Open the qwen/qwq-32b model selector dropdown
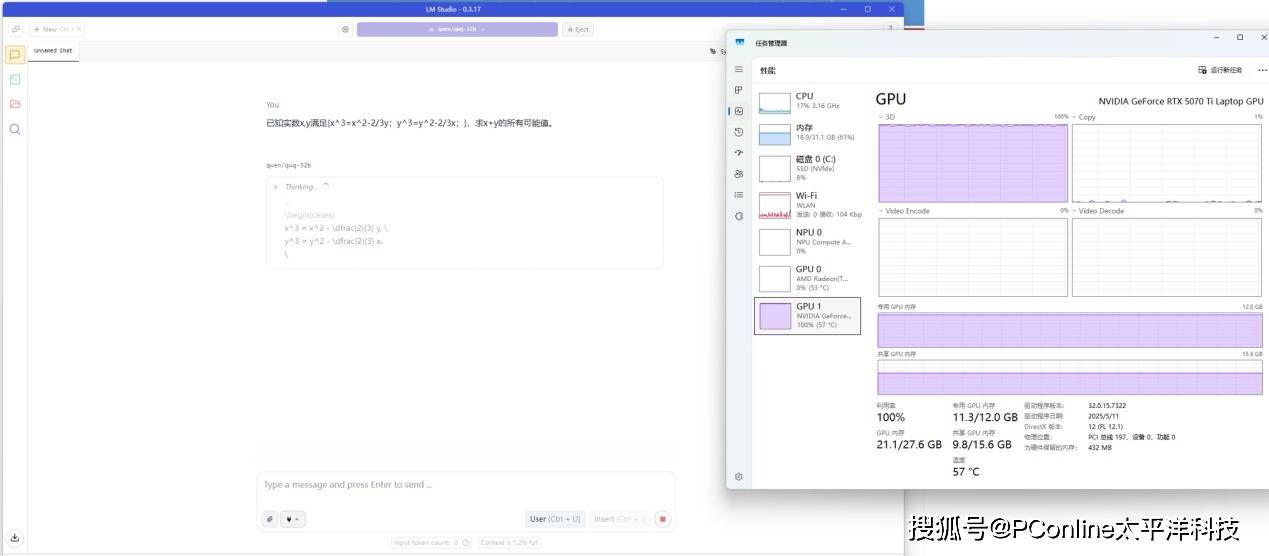This screenshot has height=556, width=1269. (457, 29)
